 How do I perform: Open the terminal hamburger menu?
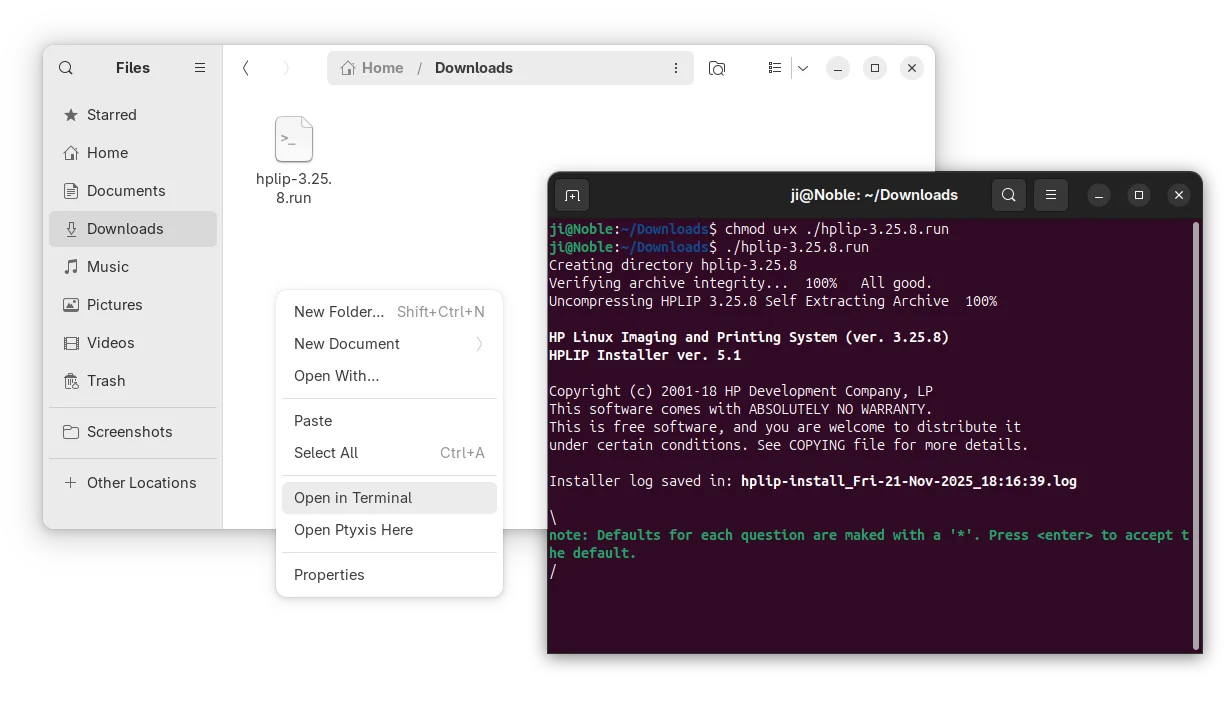[x=1050, y=195]
